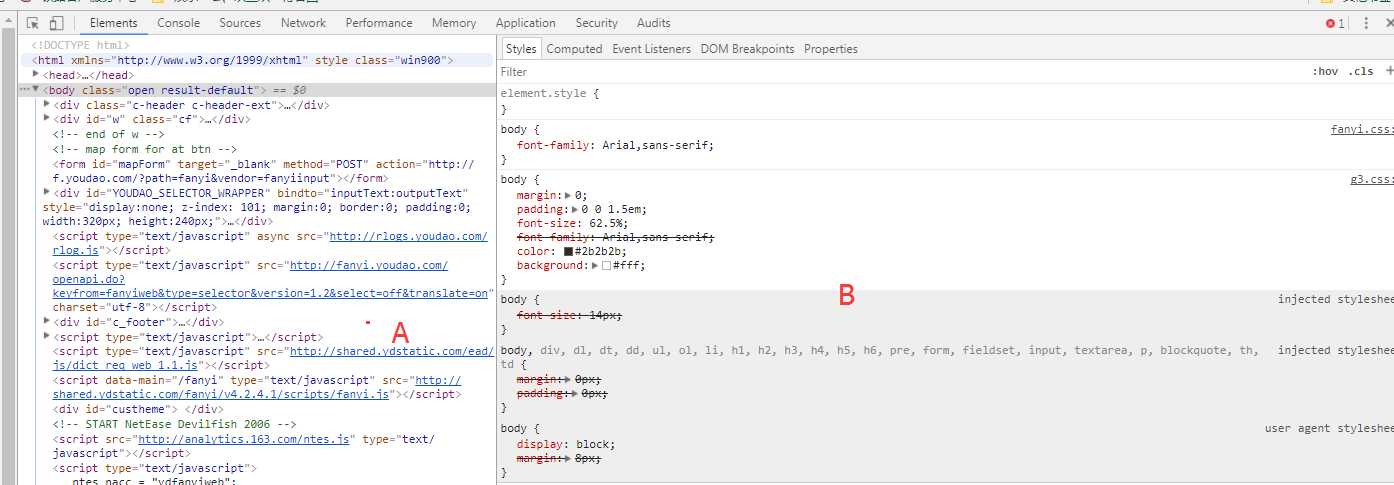The height and width of the screenshot is (485, 1394).
Task: Toggle the device toolbar icon
Action: 56,23
